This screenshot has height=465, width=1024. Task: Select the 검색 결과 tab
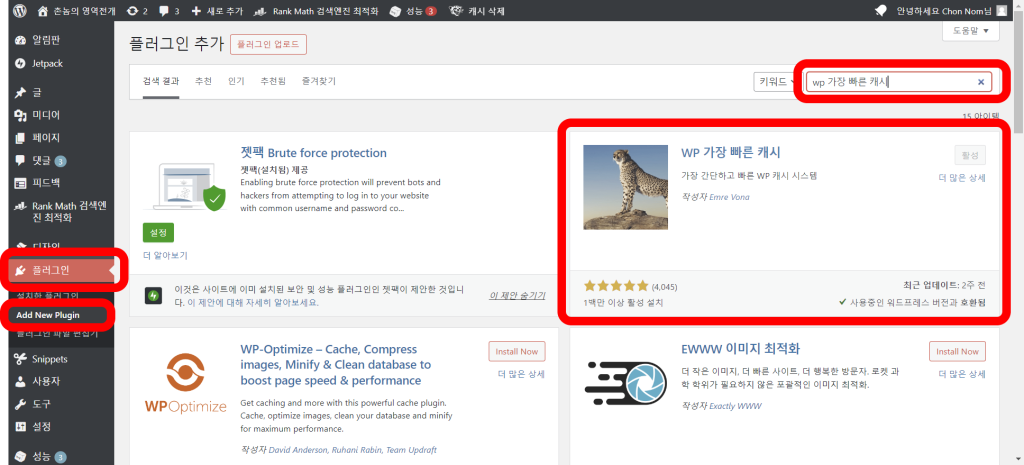coord(161,82)
